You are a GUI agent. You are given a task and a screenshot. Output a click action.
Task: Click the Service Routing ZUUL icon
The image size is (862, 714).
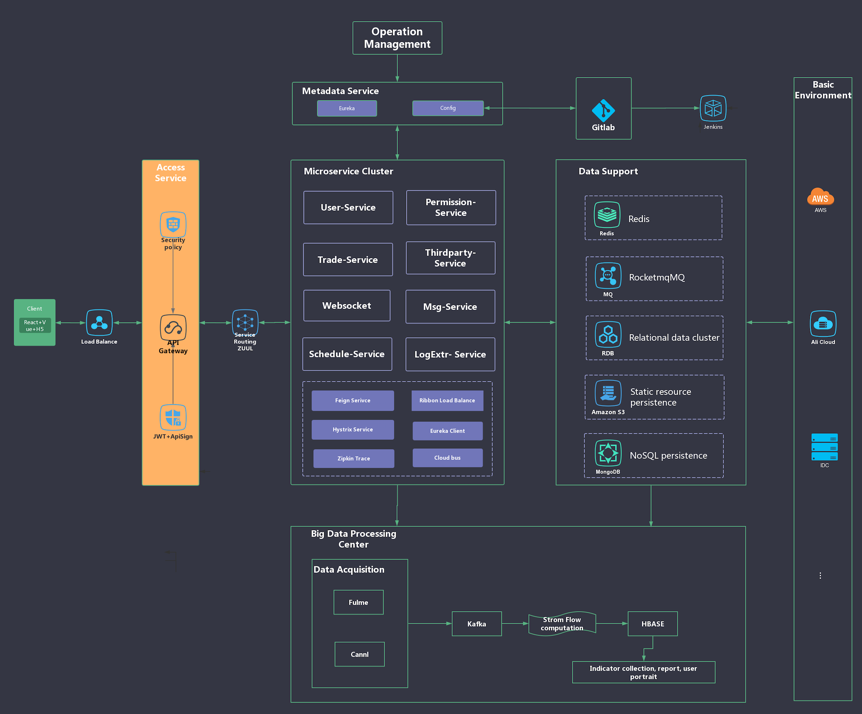click(x=245, y=322)
